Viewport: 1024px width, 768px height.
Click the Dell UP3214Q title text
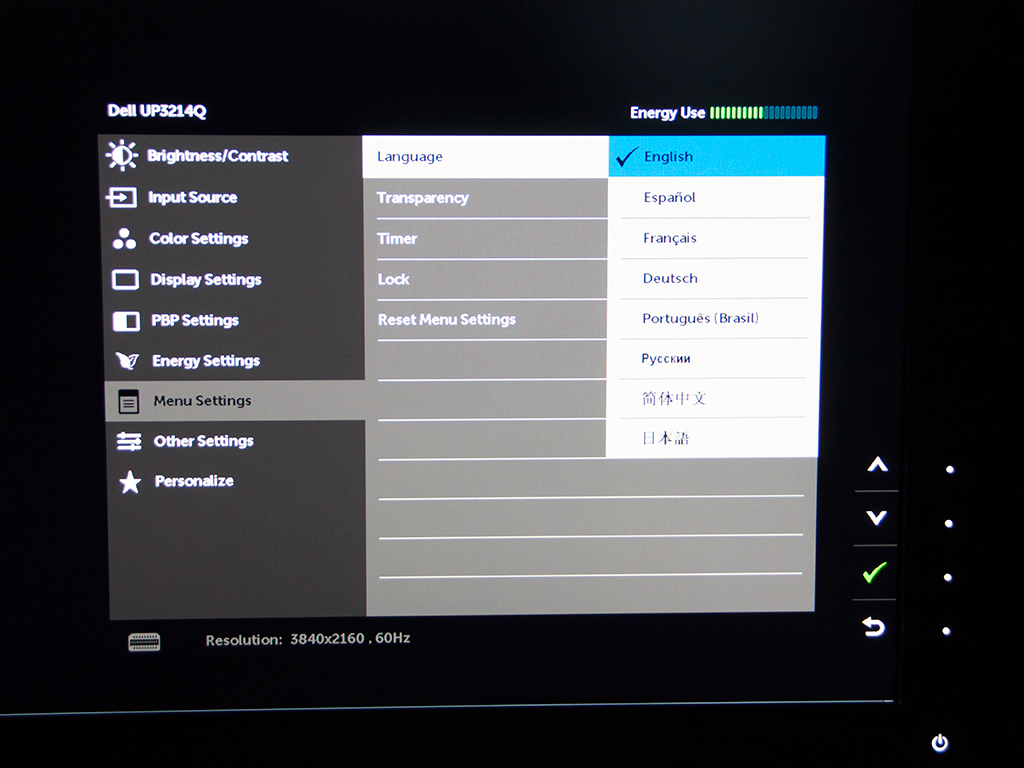[x=157, y=111]
